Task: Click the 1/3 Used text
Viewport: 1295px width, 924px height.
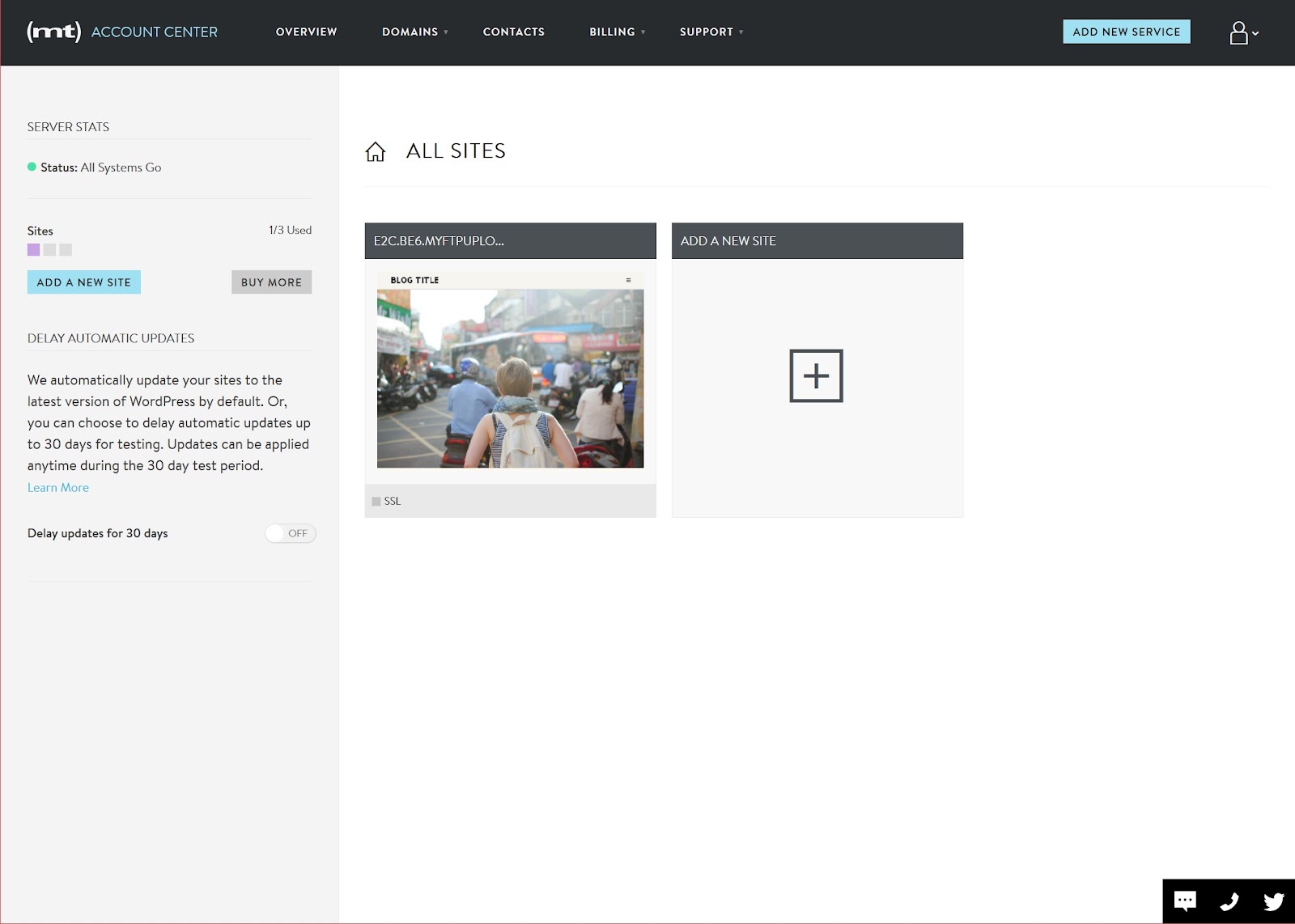Action: pos(290,231)
